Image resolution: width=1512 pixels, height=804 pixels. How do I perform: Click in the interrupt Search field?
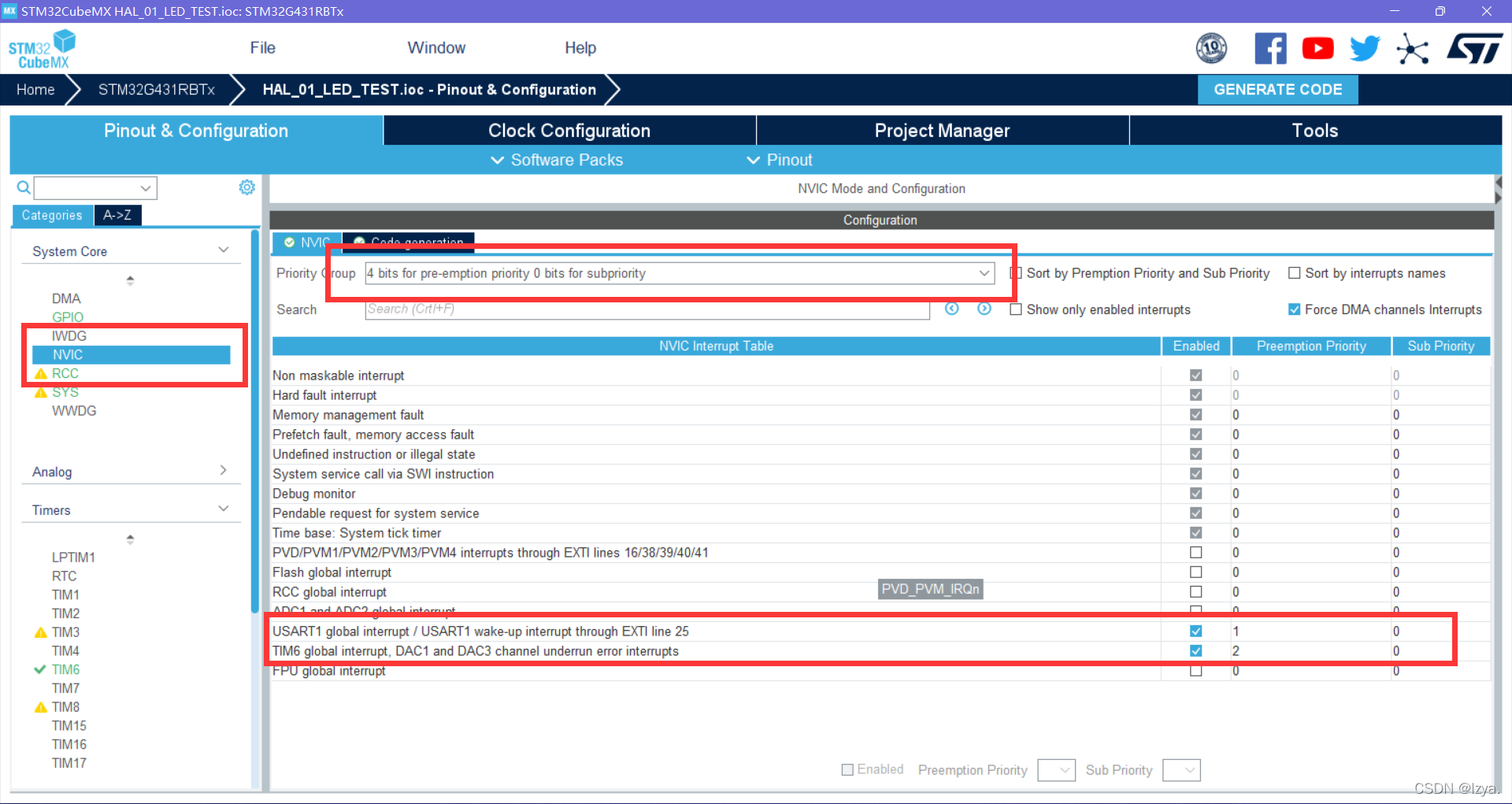pos(647,309)
